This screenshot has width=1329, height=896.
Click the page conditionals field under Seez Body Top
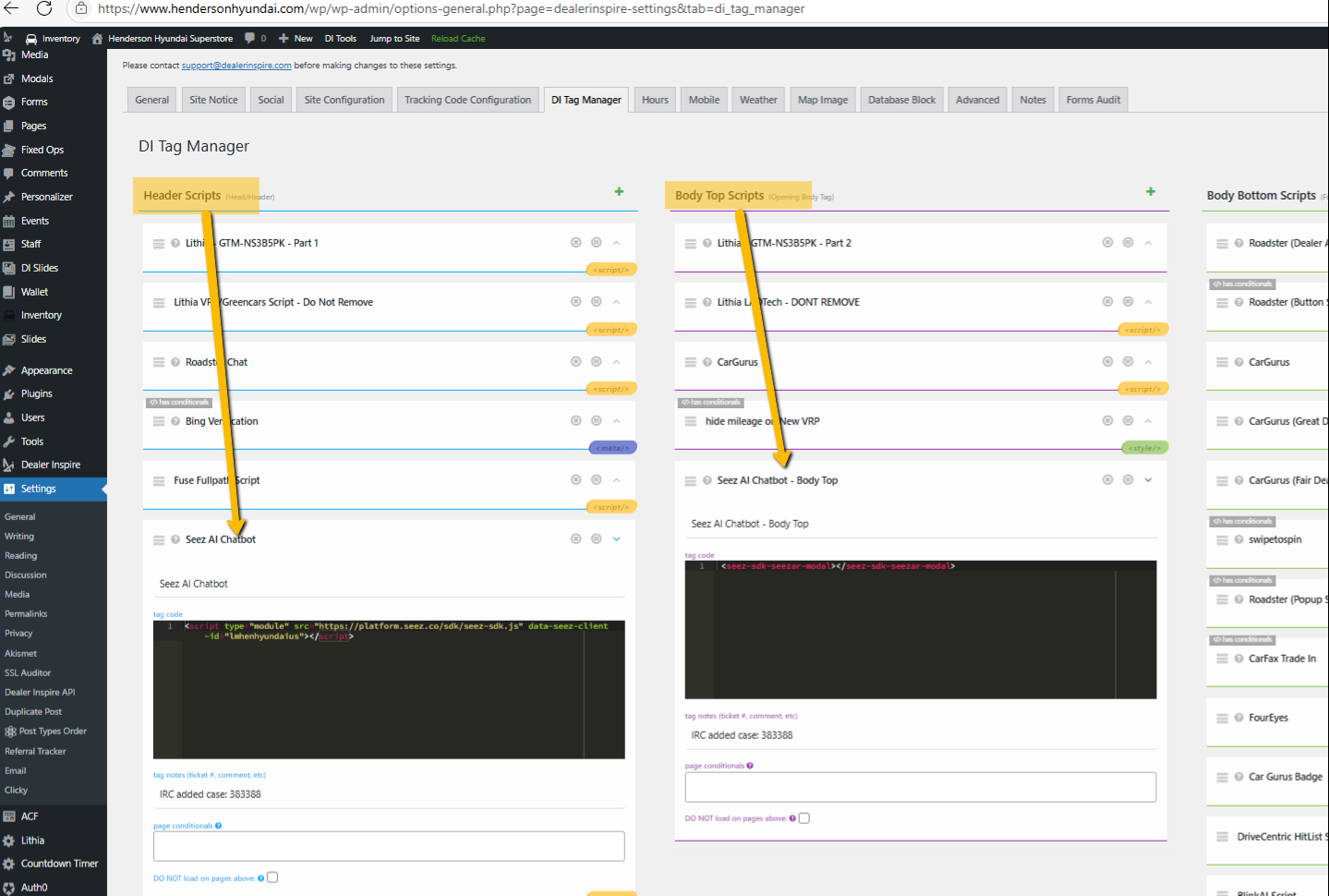tap(921, 787)
